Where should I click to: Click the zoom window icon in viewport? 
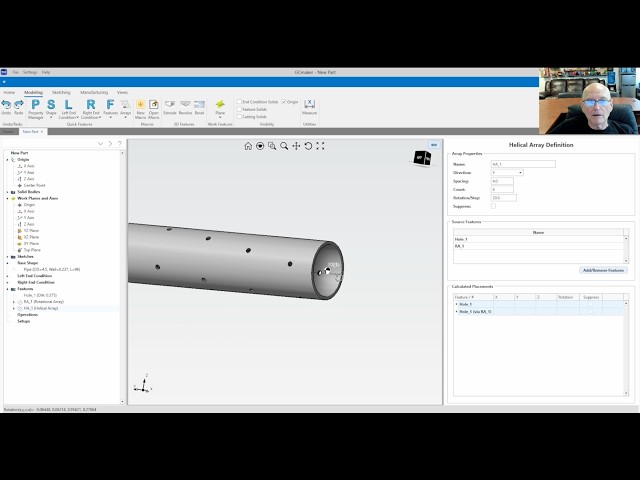[x=272, y=146]
